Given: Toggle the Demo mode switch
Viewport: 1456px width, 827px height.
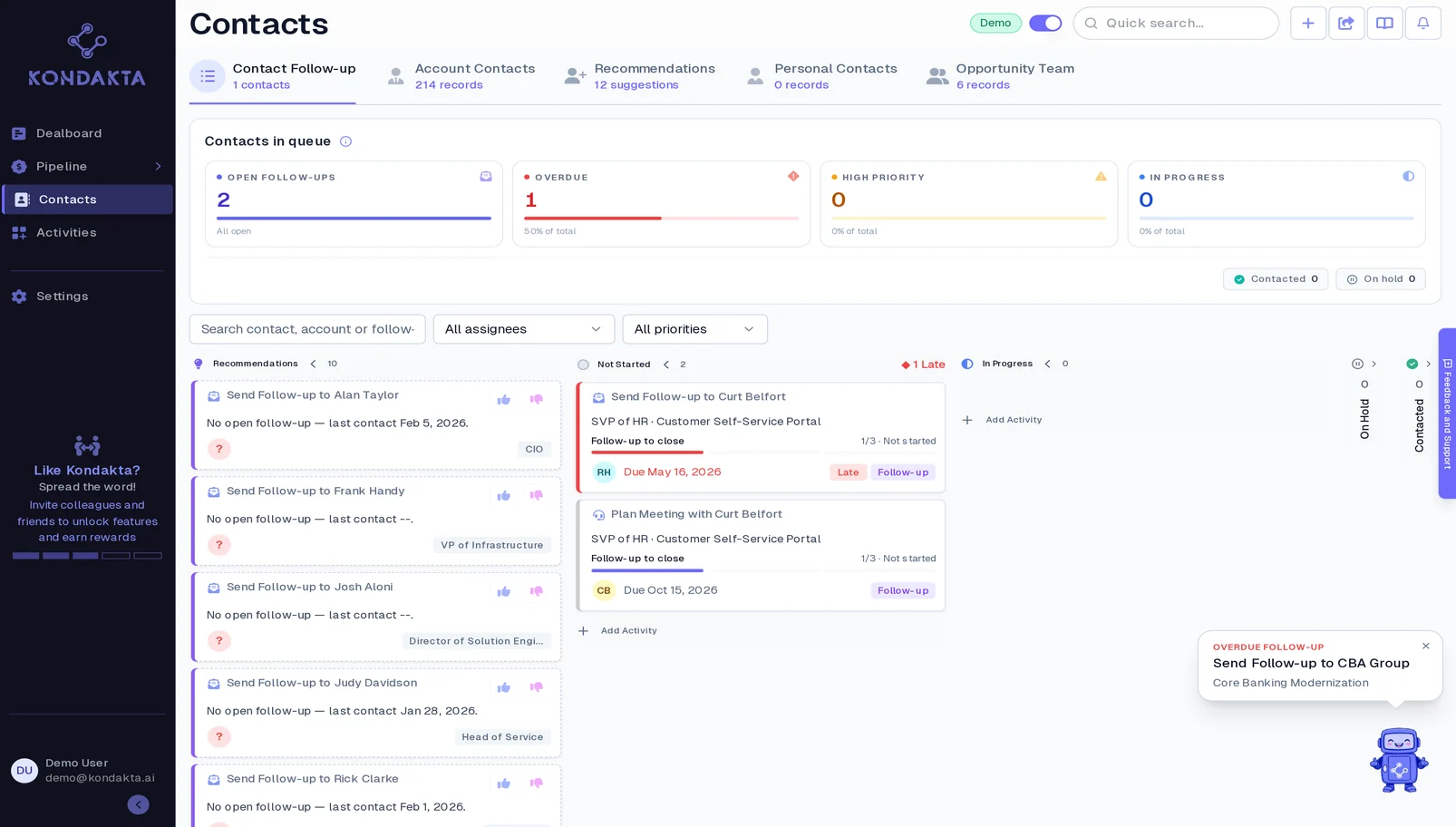Looking at the screenshot, I should point(1045,24).
